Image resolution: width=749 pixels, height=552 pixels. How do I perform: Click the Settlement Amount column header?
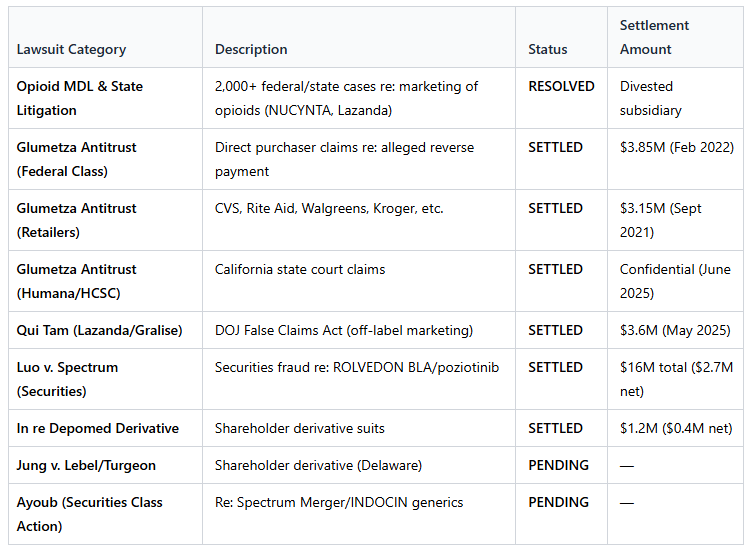point(654,37)
